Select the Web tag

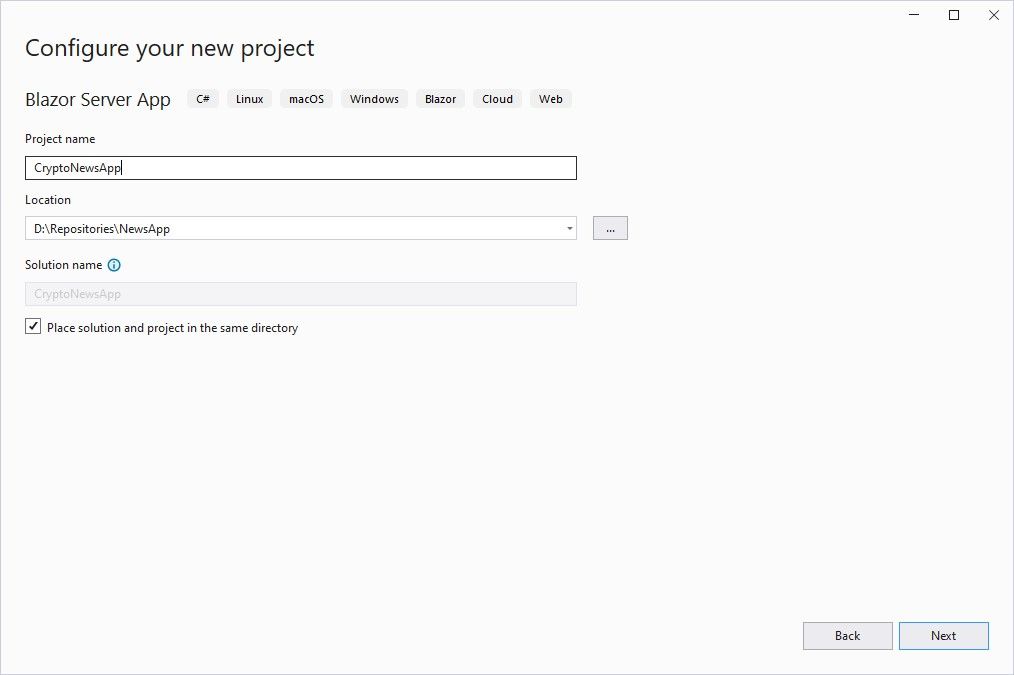pos(550,98)
